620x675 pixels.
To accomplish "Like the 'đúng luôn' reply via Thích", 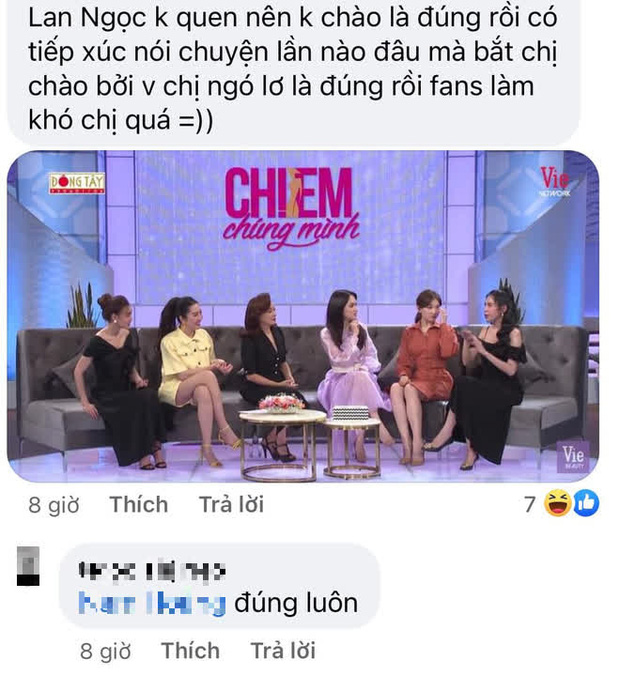I will 190,650.
